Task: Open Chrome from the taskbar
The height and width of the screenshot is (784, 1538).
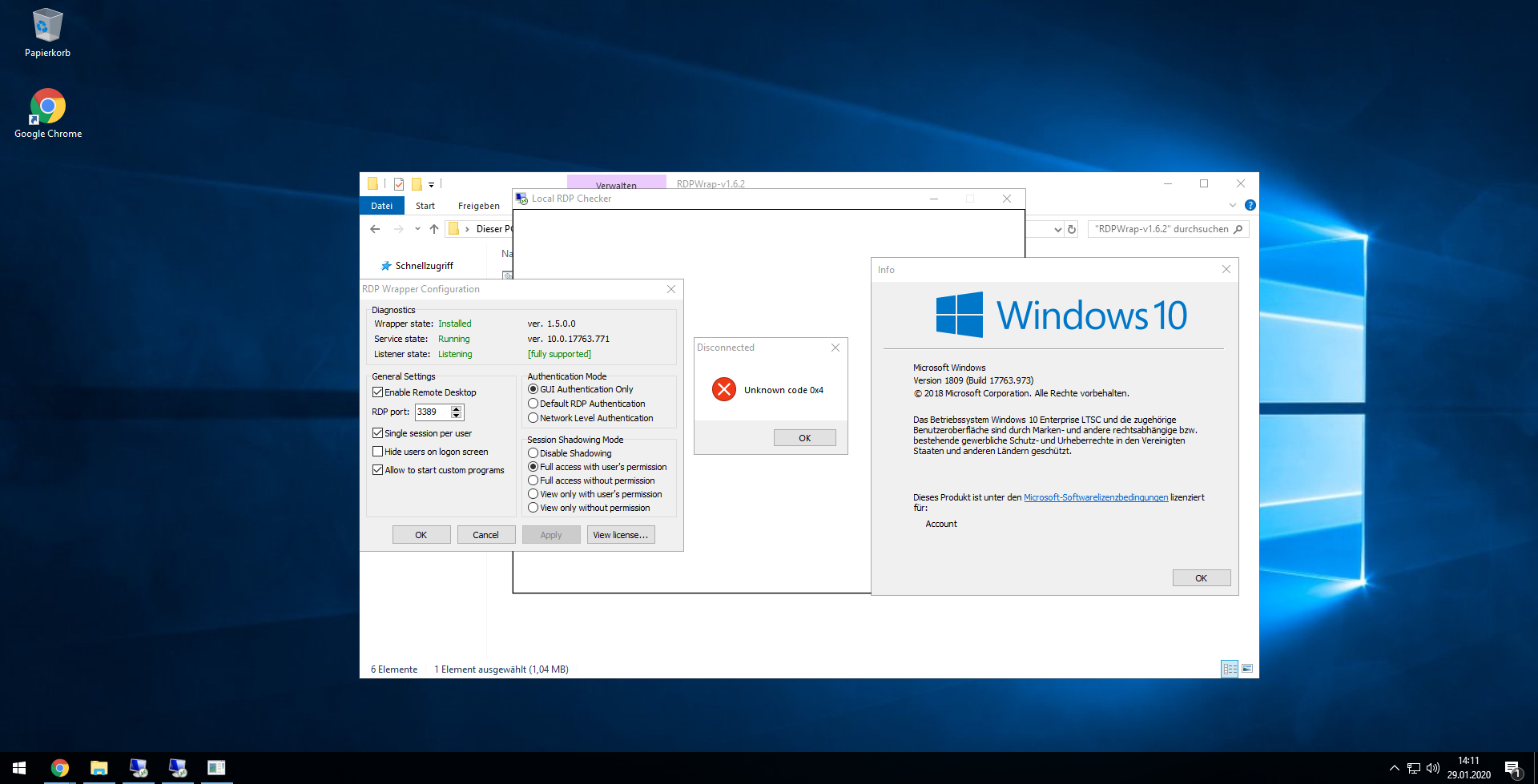Action: pyautogui.click(x=60, y=768)
